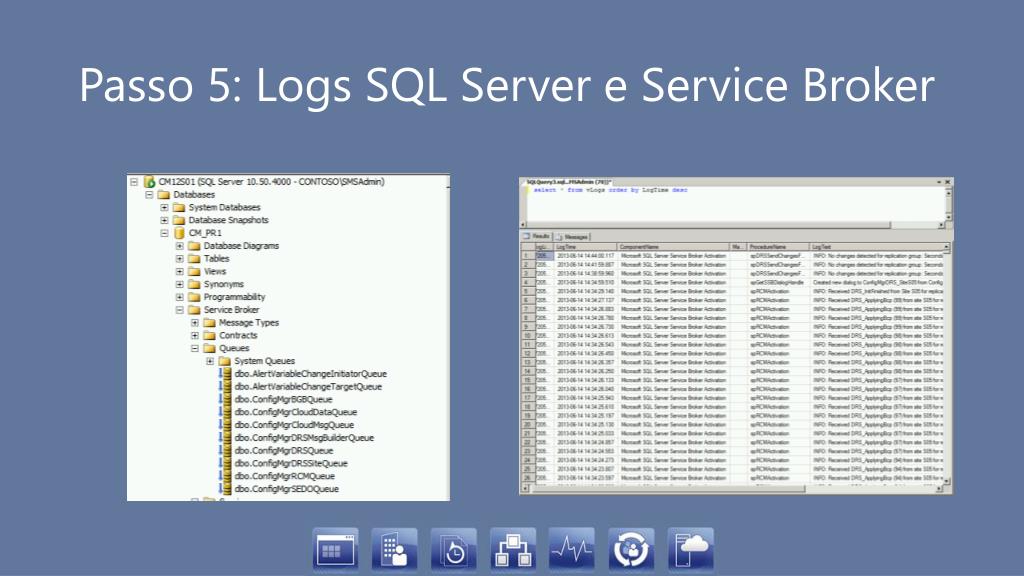Click the Service Broker folder icon
This screenshot has height=576, width=1024.
[194, 310]
